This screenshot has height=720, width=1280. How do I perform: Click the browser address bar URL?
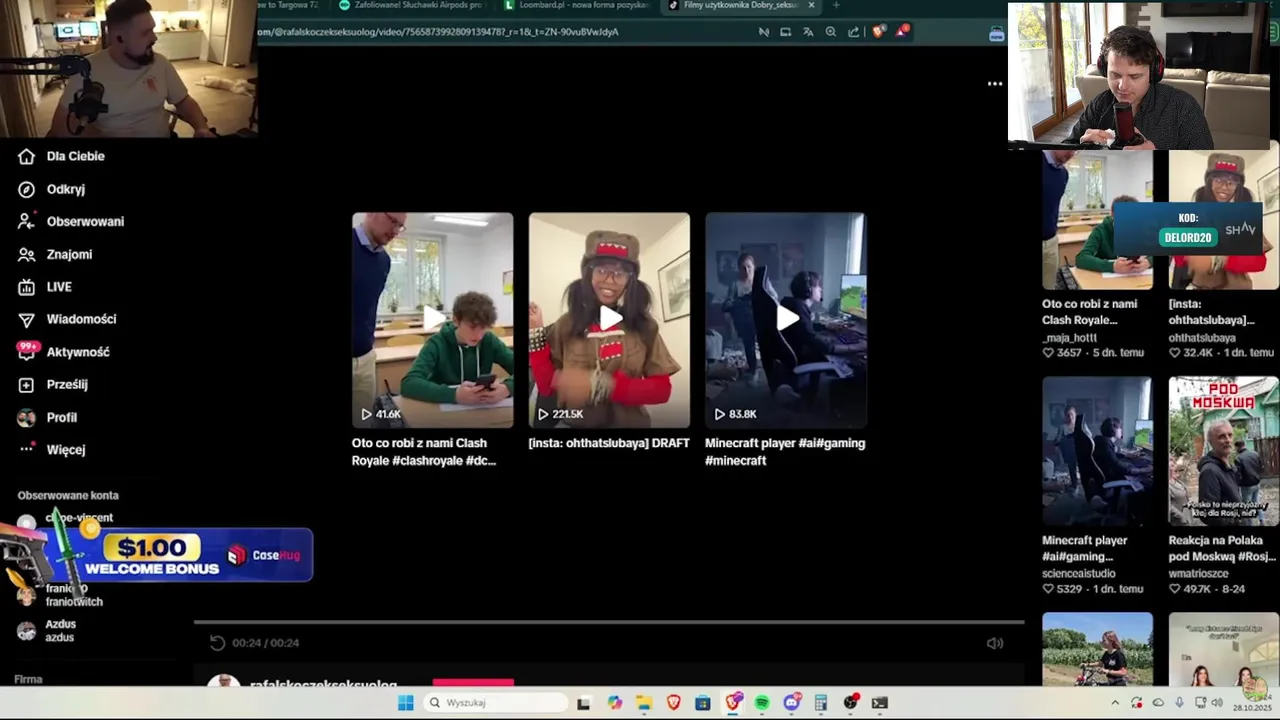pos(438,32)
